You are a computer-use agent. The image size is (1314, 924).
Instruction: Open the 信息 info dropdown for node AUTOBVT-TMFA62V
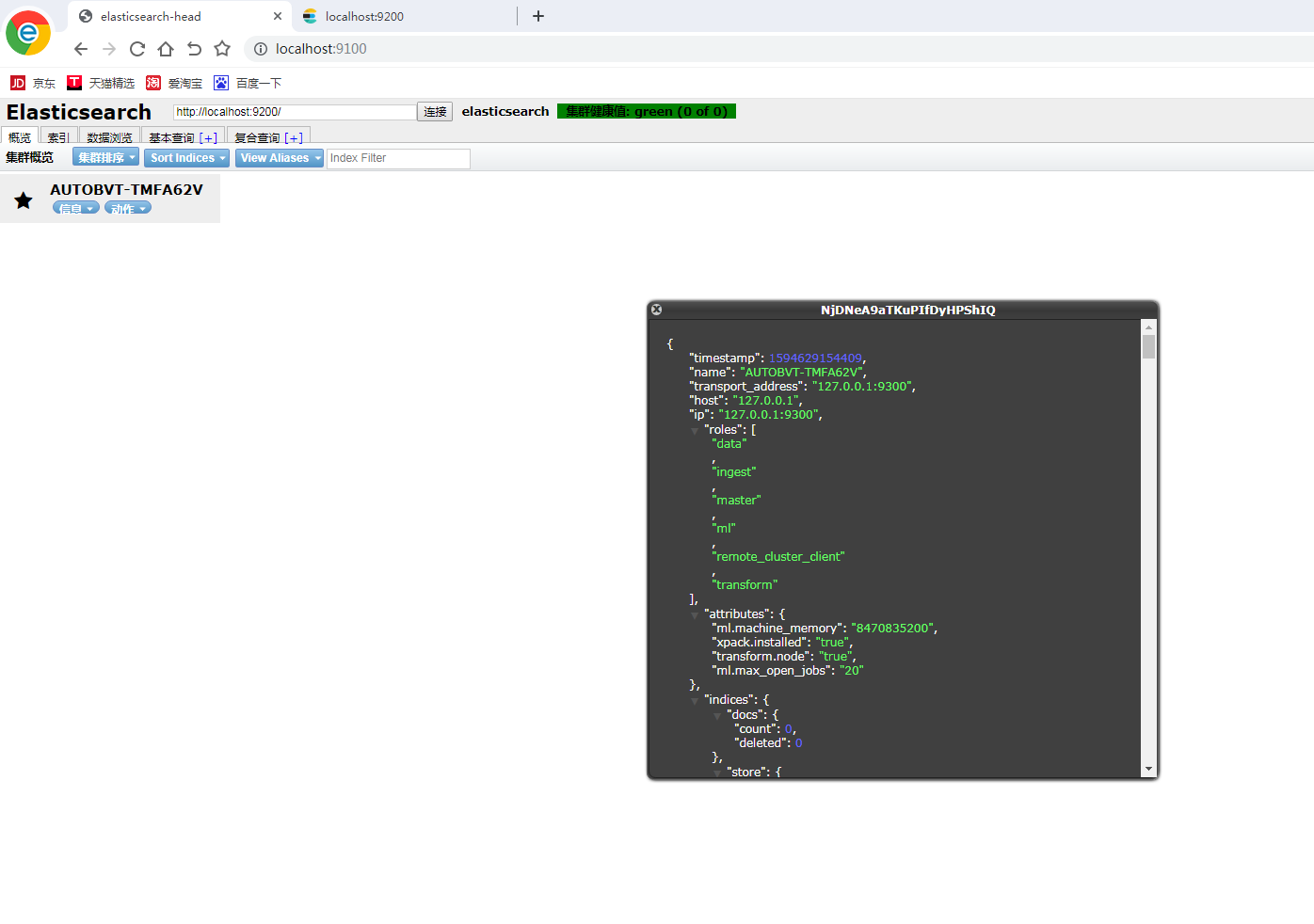(76, 208)
